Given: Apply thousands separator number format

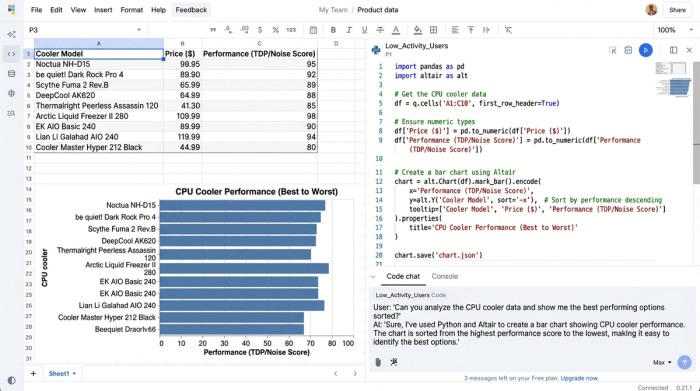Looking at the screenshot, I should tap(213, 30).
